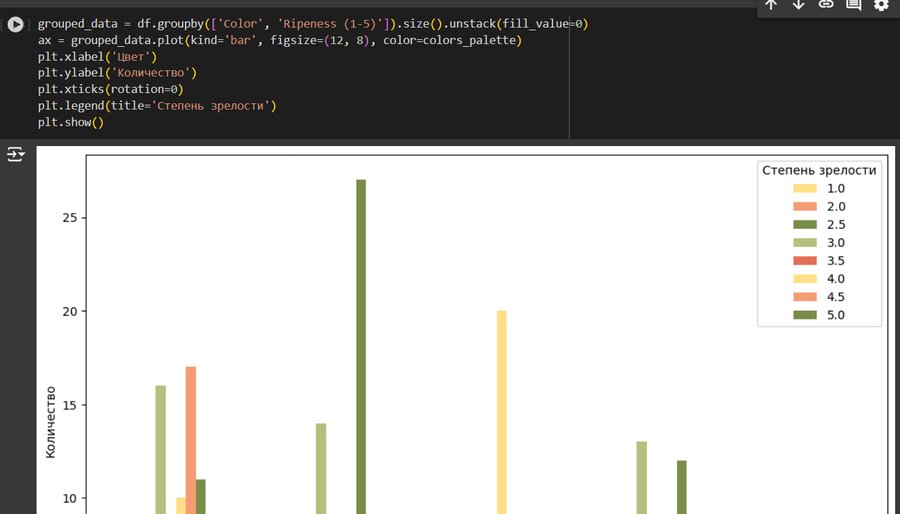
Task: Select the 'Степень зрелости' legend title
Action: [x=819, y=170]
